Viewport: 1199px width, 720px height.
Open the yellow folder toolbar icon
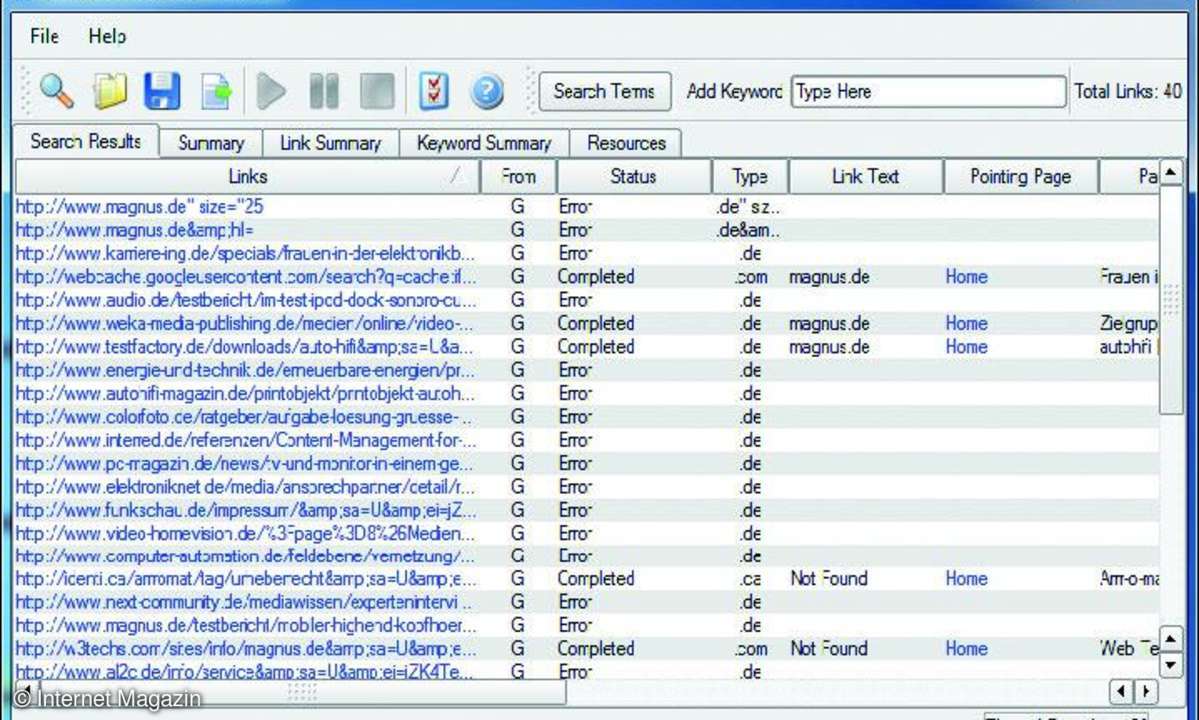pos(111,92)
